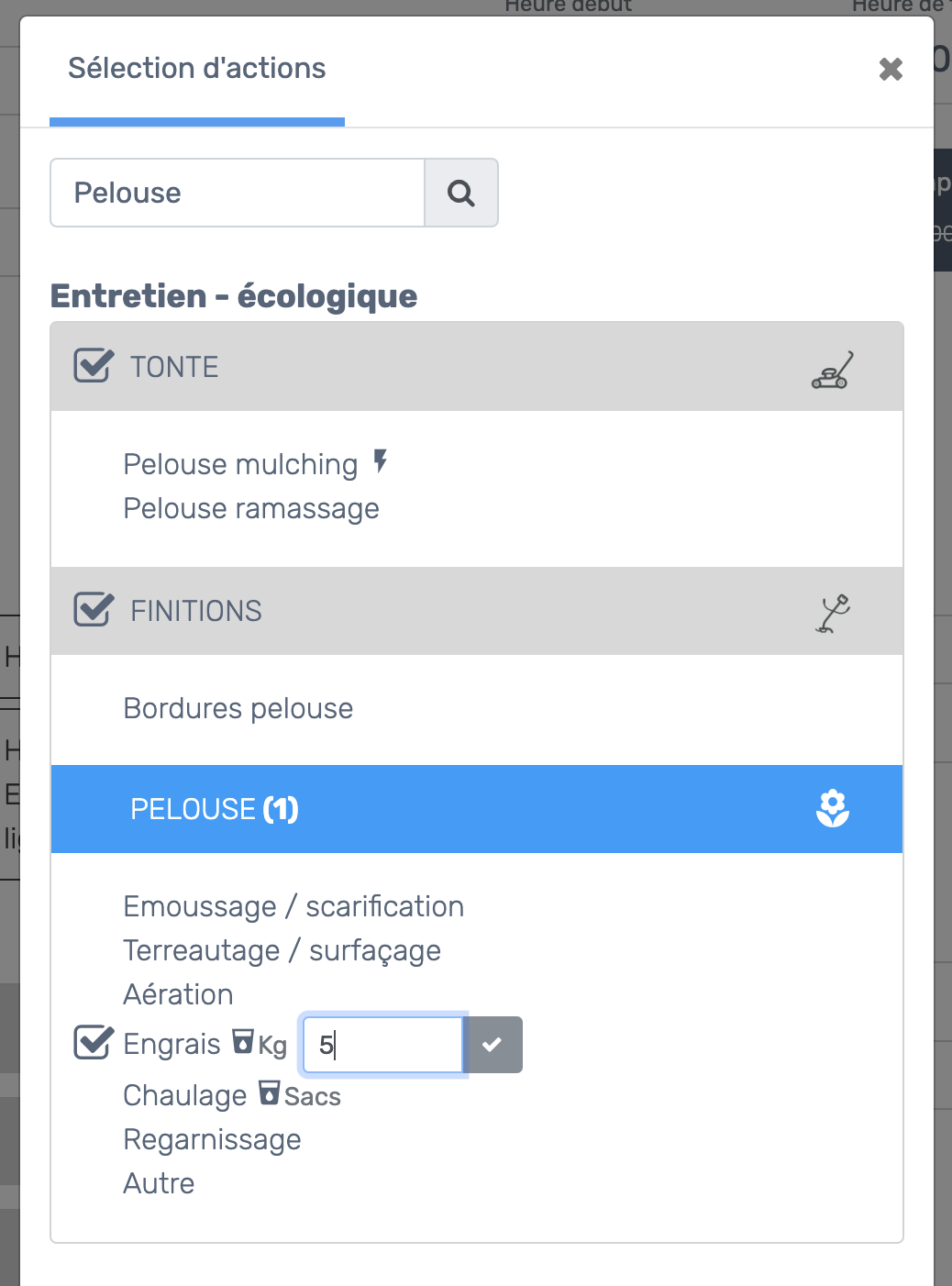The height and width of the screenshot is (1286, 952).
Task: Confirm Engrais quantity with checkmark button
Action: [x=493, y=1045]
